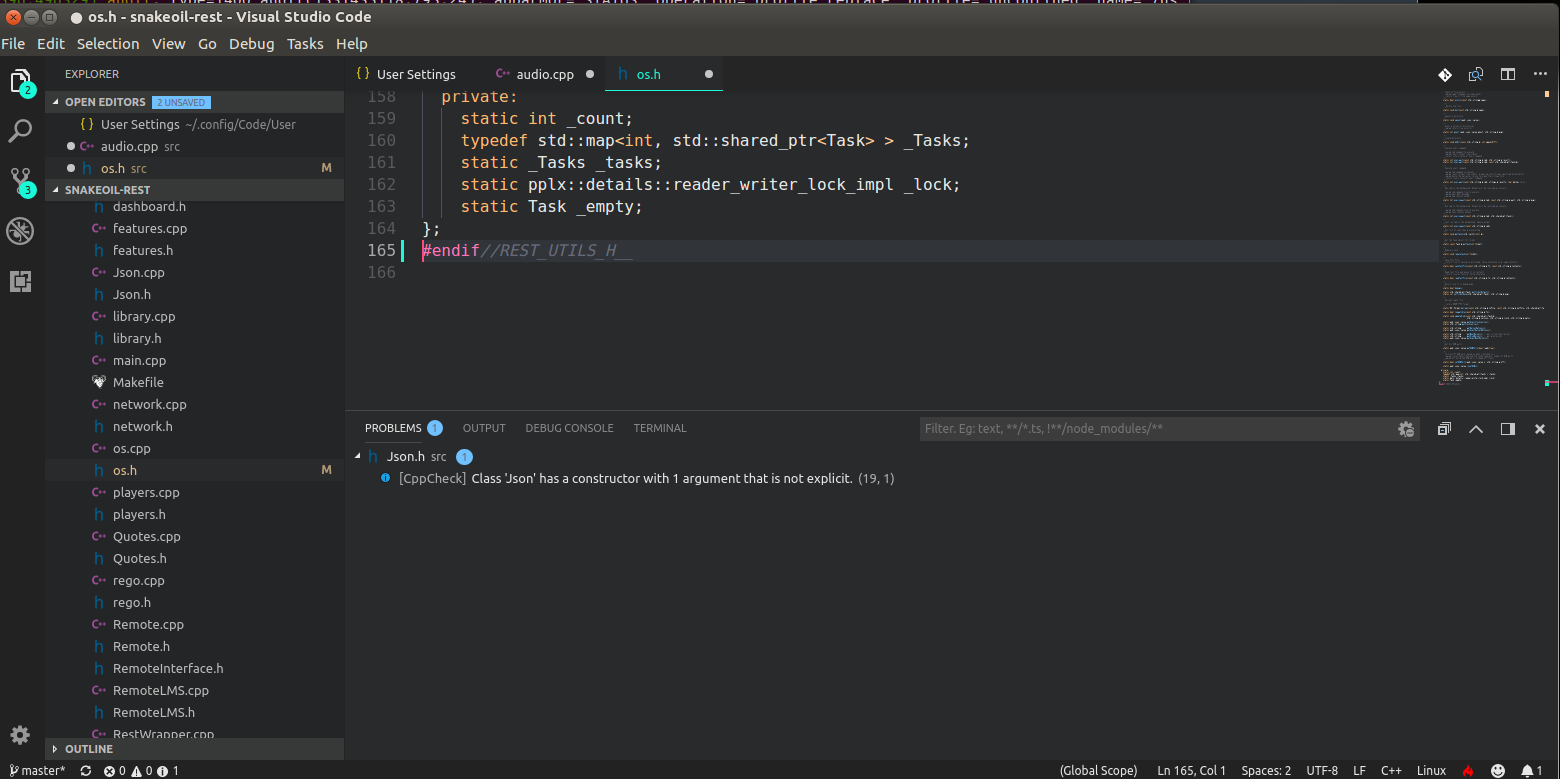Collapse the Open Editors section
1560x779 pixels.
click(x=55, y=102)
